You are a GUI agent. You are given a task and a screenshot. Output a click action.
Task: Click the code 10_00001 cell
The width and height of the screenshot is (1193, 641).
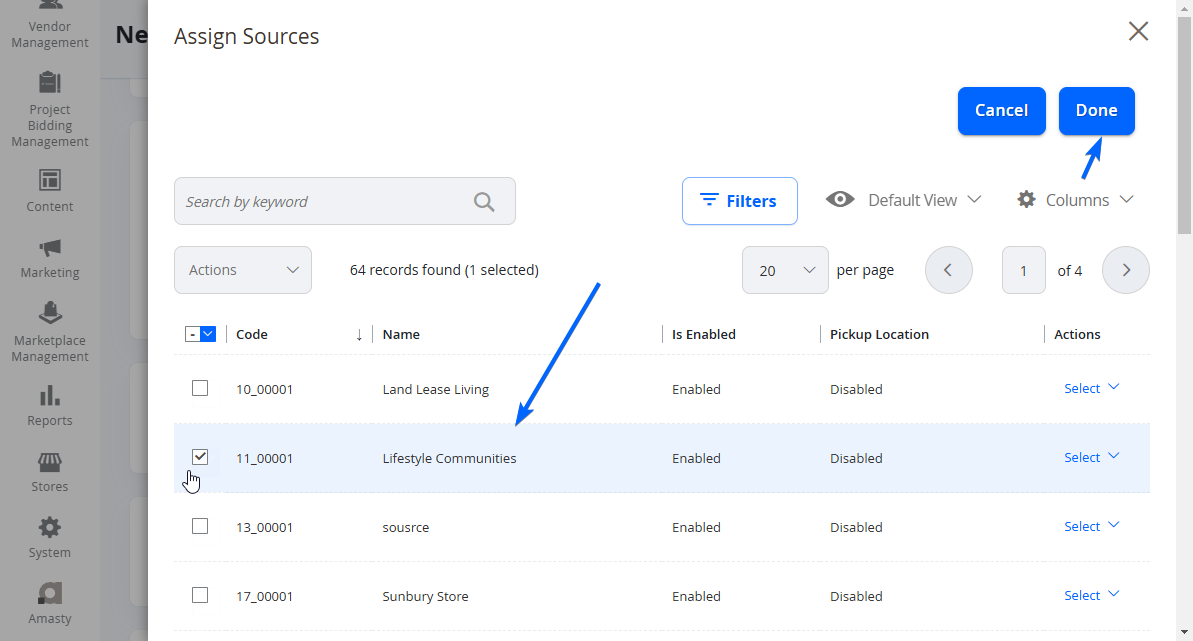[x=264, y=389]
